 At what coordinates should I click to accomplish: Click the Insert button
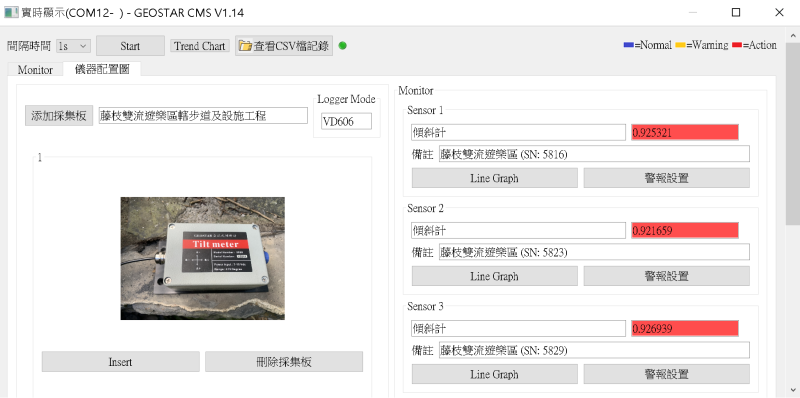(x=120, y=362)
